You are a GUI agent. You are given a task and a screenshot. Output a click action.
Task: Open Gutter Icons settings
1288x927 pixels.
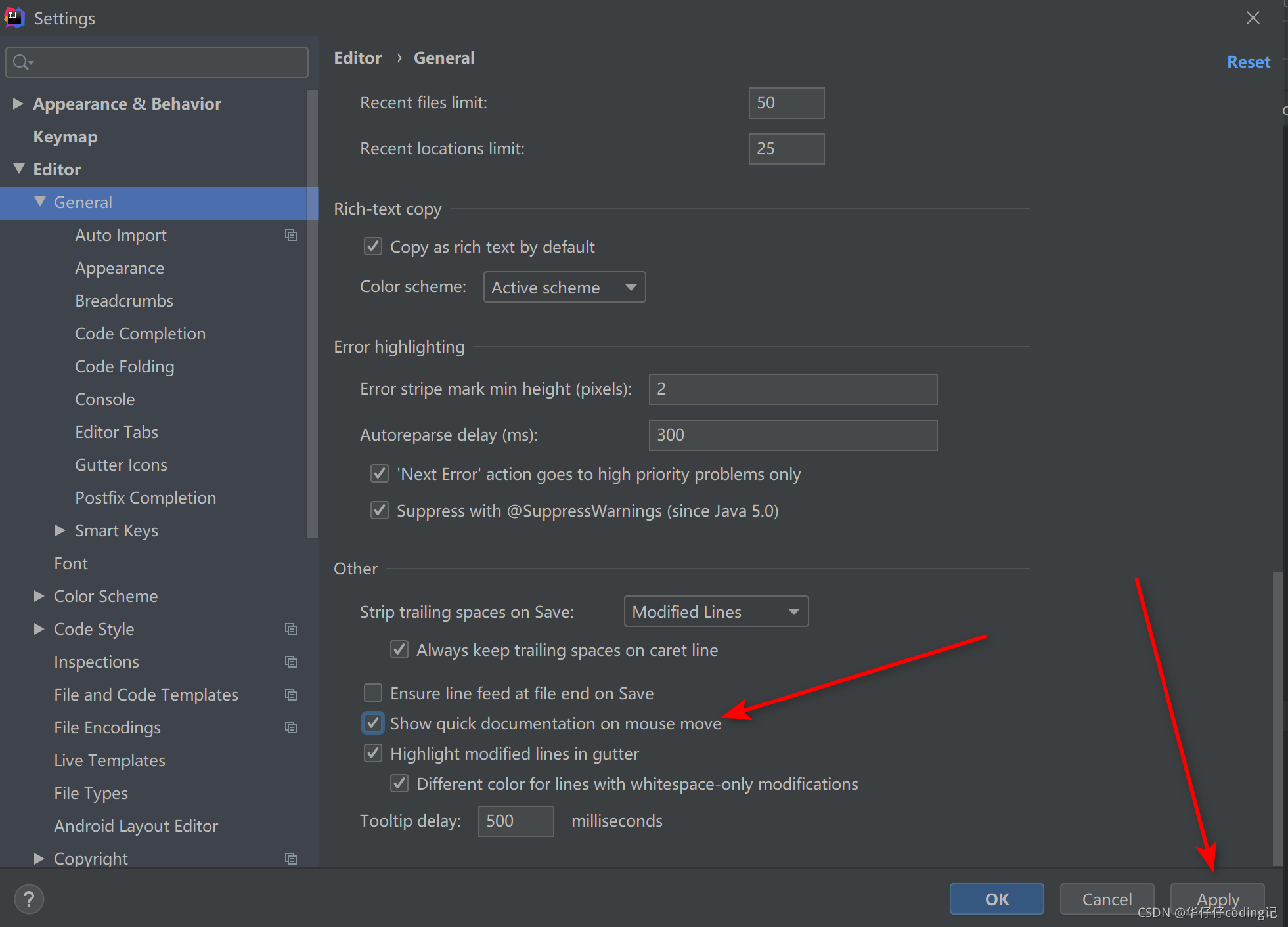pos(121,465)
